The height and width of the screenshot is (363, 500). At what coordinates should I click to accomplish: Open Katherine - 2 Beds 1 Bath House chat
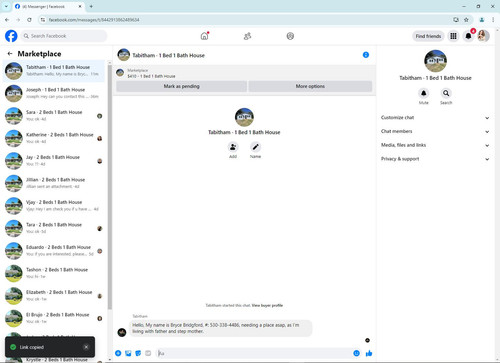[x=54, y=138]
